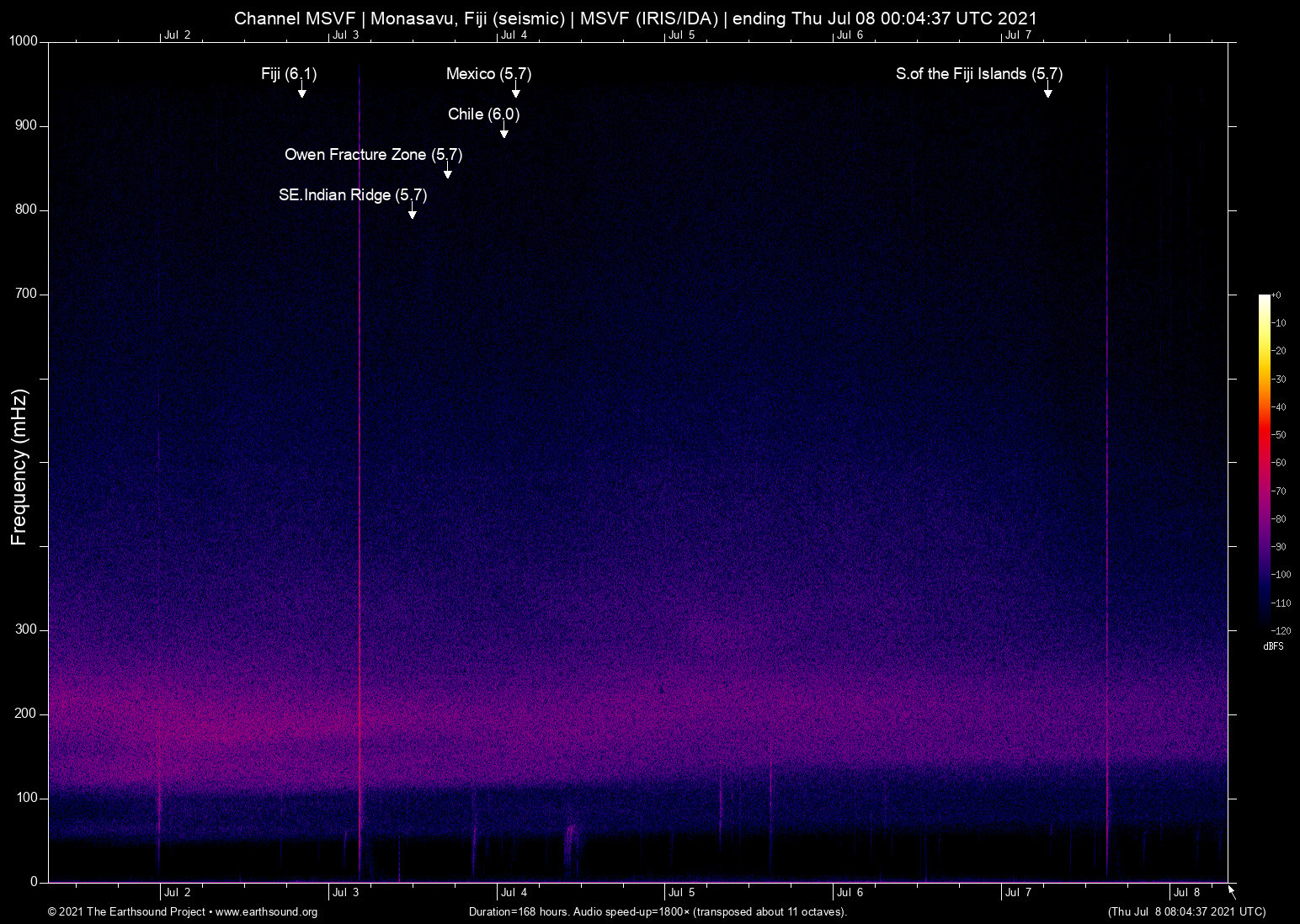Click the -50 value on the color scale
This screenshot has height=924, width=1300.
point(1278,435)
